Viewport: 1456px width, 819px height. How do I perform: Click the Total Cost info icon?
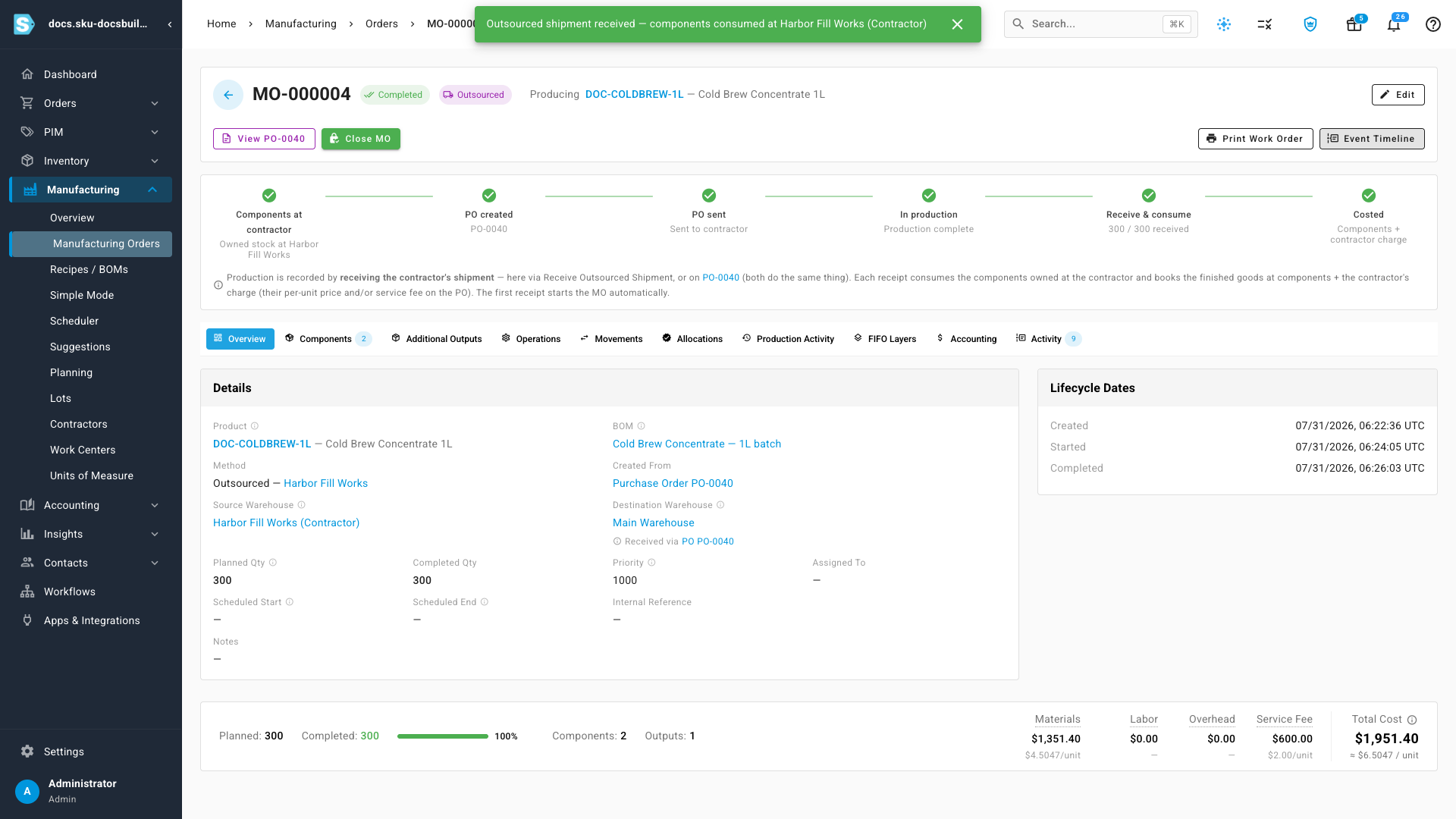click(1412, 720)
